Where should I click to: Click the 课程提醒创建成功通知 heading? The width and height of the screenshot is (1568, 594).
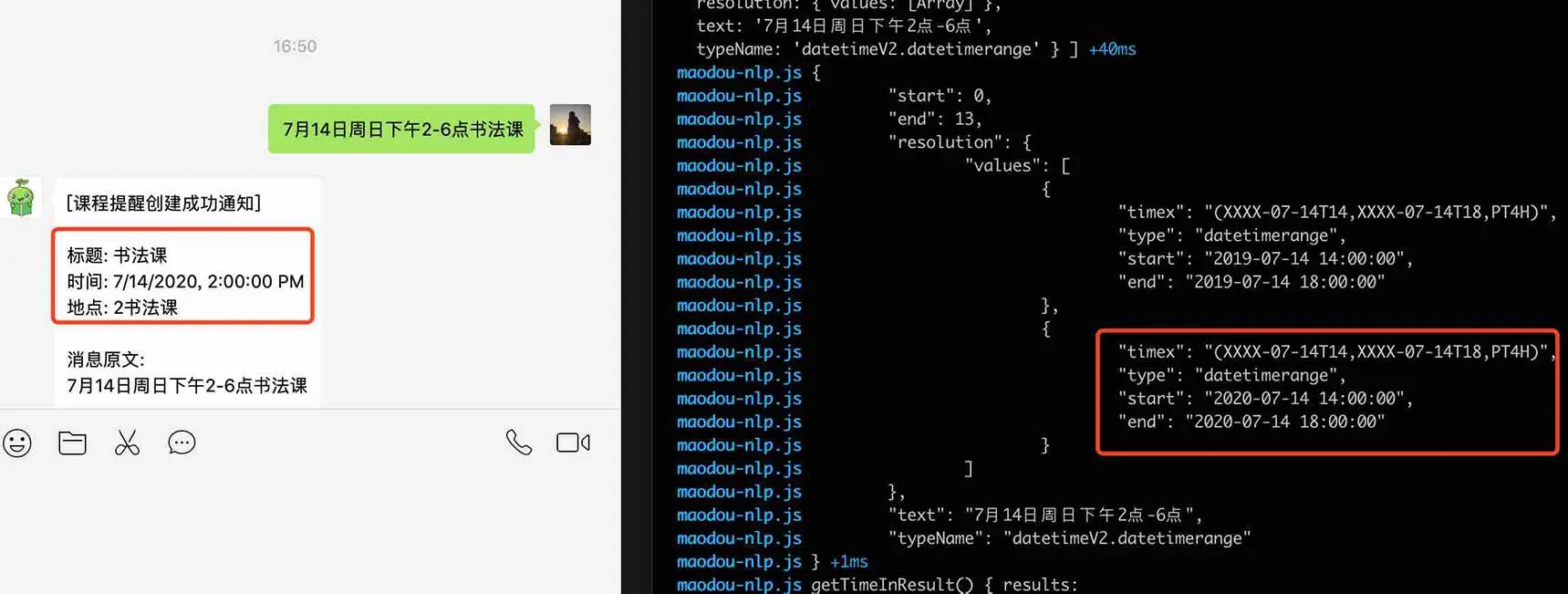coord(163,203)
